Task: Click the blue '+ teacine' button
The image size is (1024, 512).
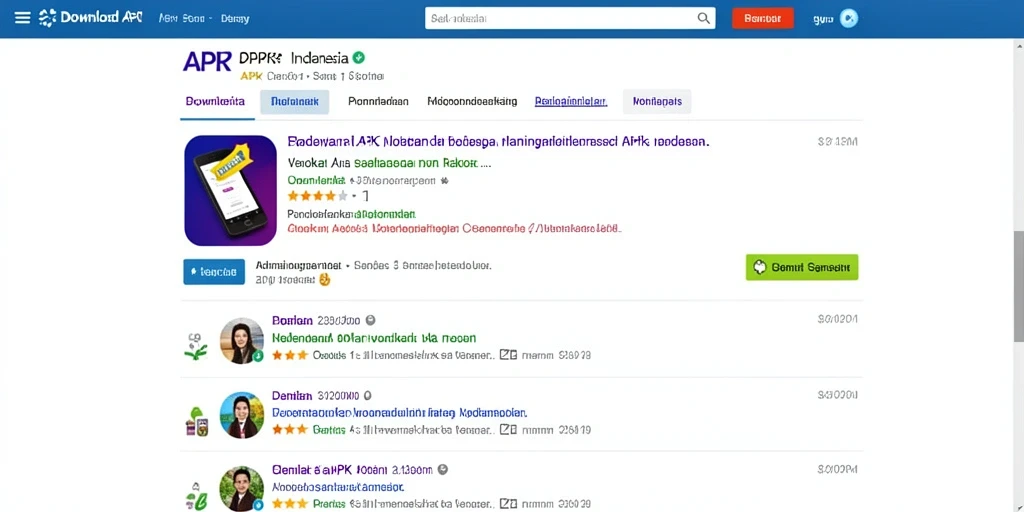Action: [x=214, y=272]
